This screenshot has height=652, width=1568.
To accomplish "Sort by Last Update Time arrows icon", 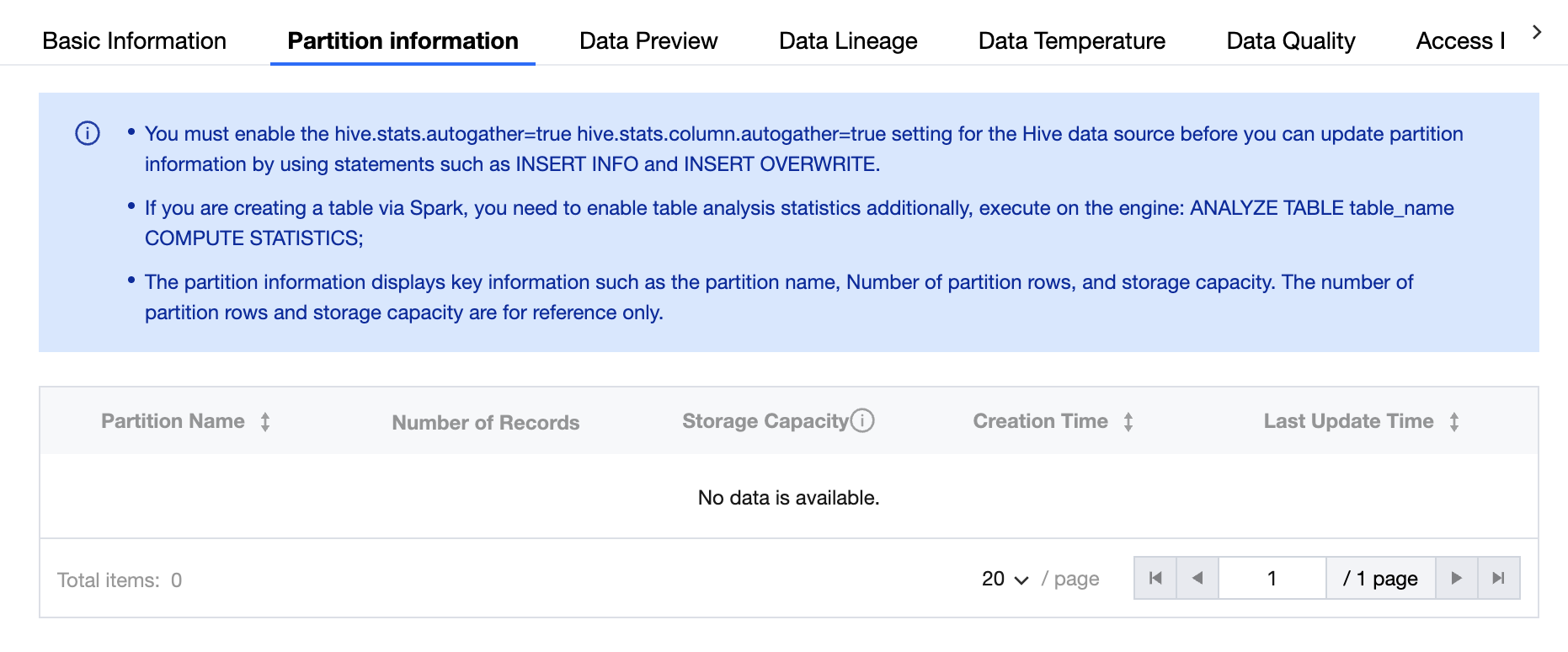I will 1454,422.
